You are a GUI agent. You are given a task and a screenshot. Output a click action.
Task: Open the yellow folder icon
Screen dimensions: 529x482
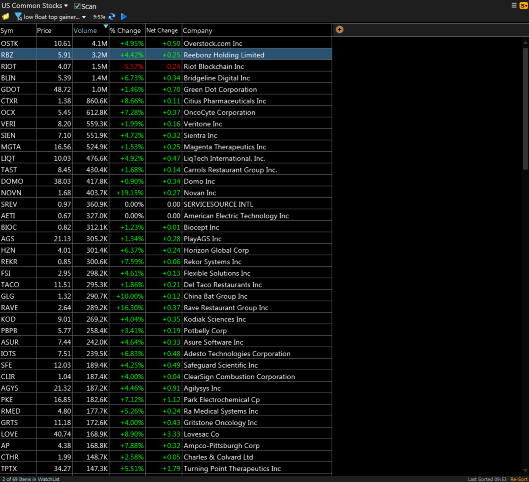tap(5, 17)
